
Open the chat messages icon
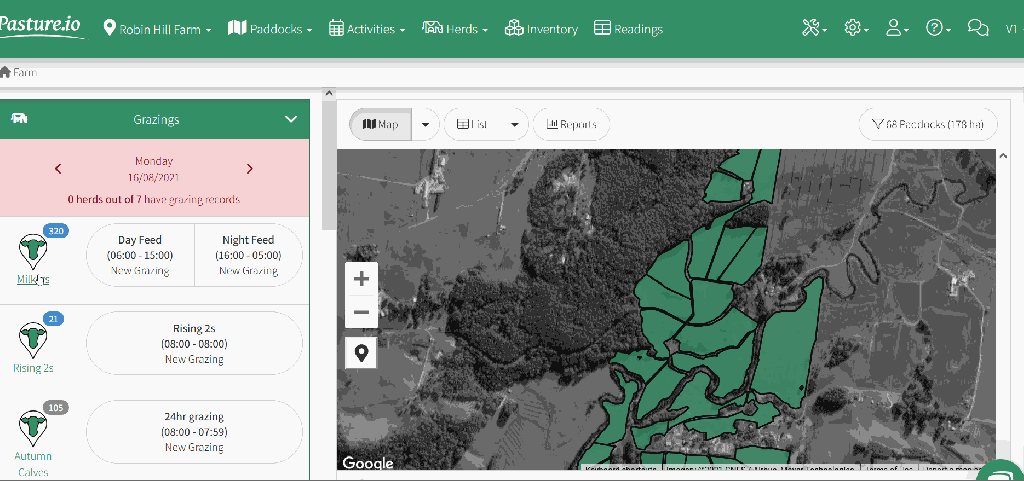(x=978, y=28)
